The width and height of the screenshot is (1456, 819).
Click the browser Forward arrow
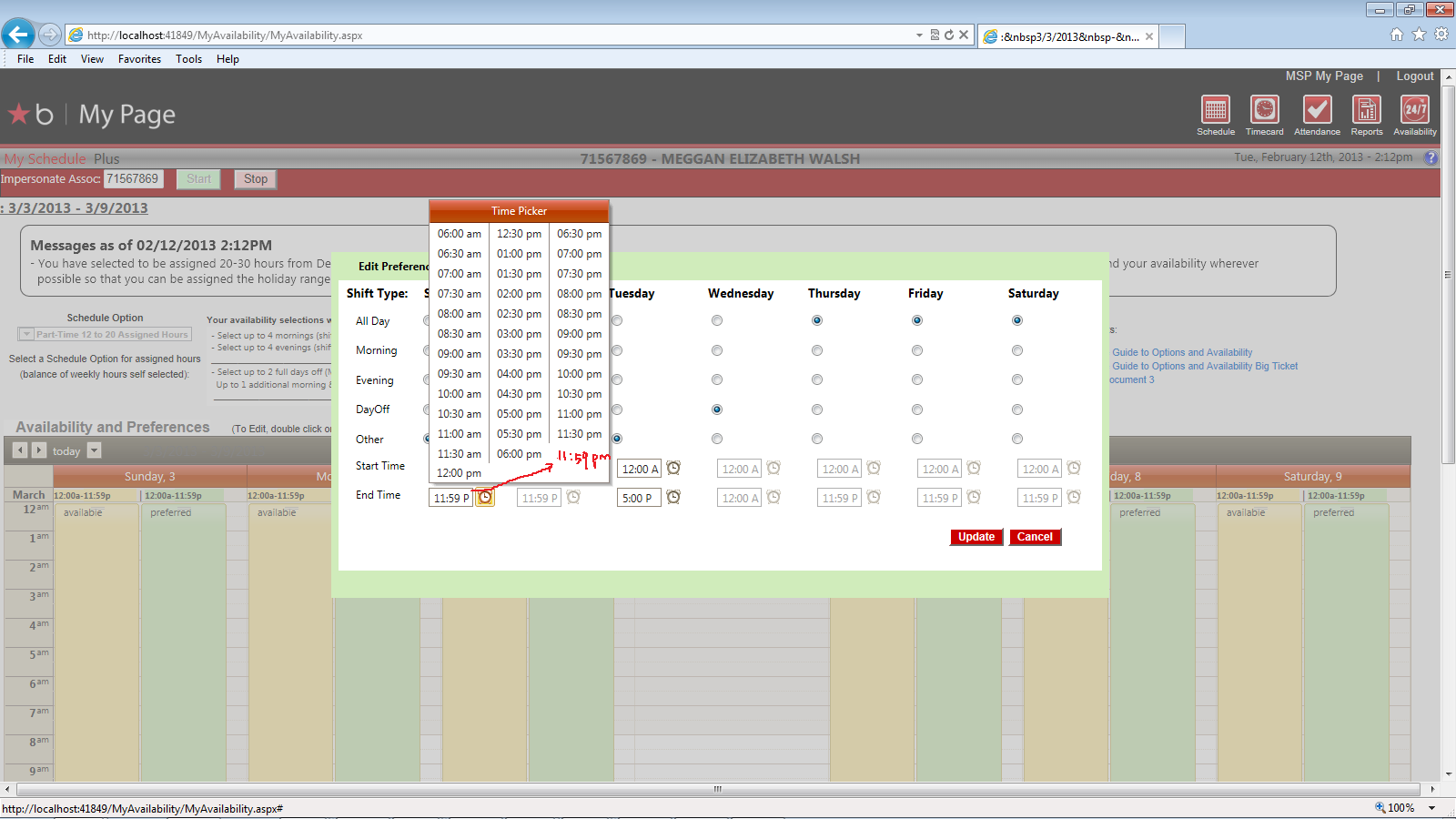(x=50, y=35)
